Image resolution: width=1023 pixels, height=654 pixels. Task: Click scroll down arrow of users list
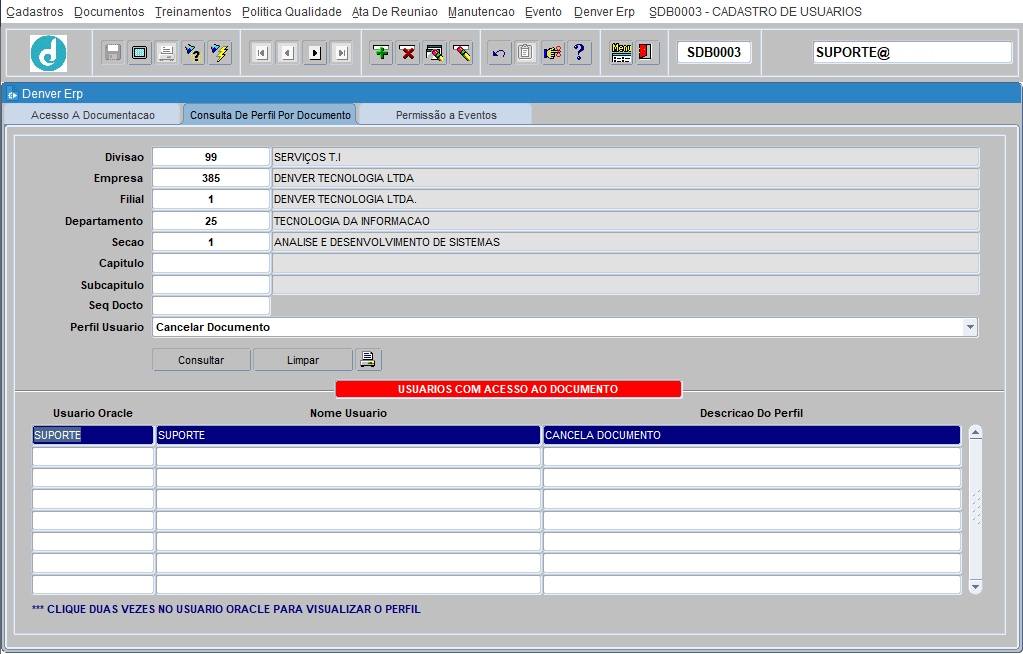pyautogui.click(x=975, y=587)
